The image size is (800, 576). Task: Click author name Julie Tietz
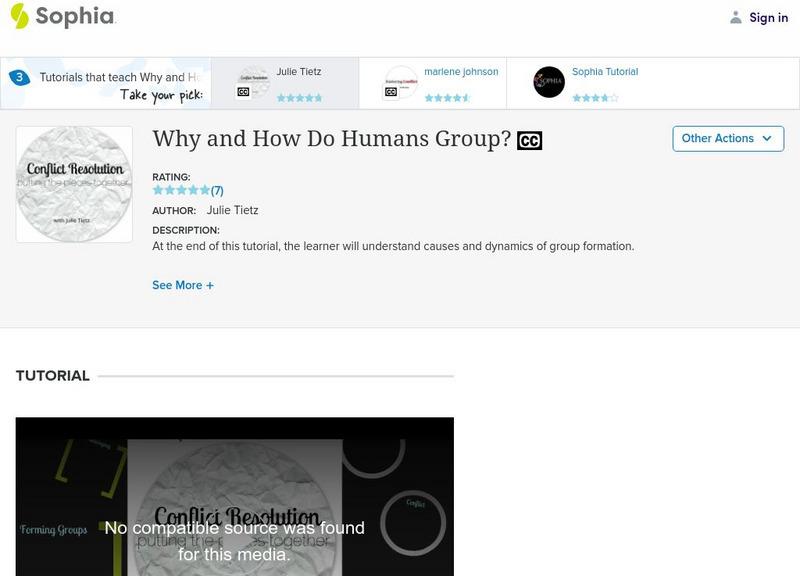tap(232, 210)
